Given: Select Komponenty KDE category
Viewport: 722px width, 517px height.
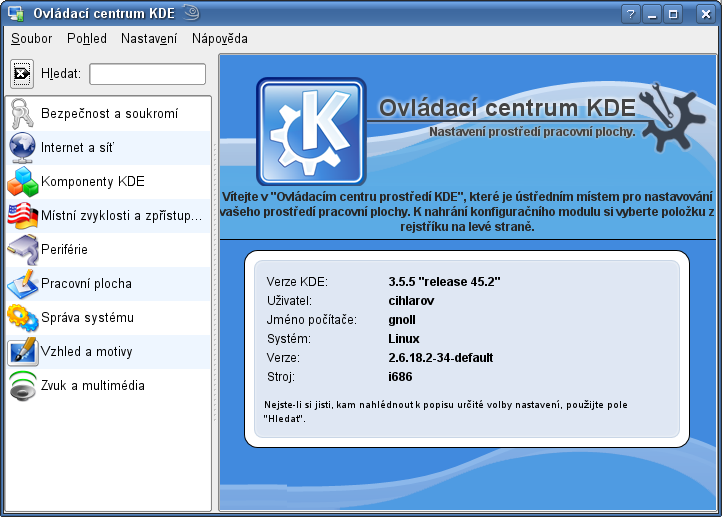Looking at the screenshot, I should [108, 181].
